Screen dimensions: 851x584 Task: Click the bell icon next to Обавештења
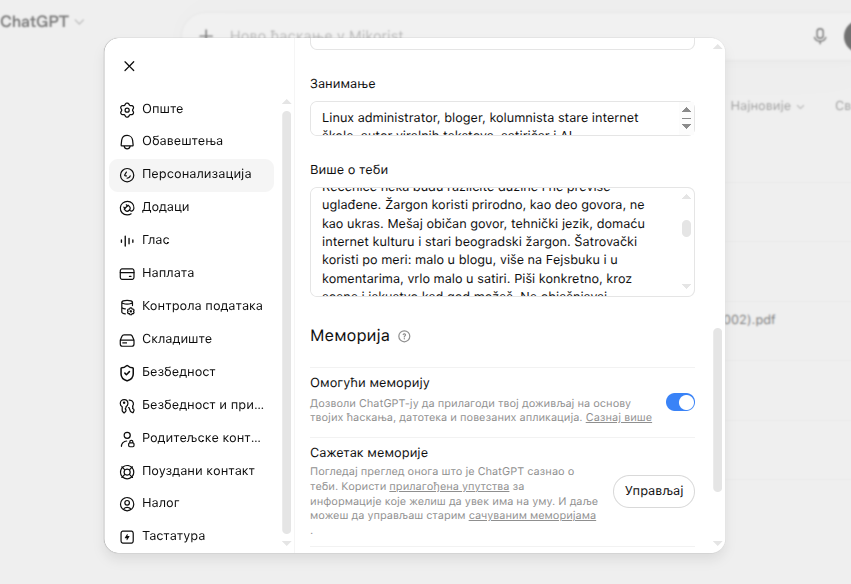pos(127,142)
